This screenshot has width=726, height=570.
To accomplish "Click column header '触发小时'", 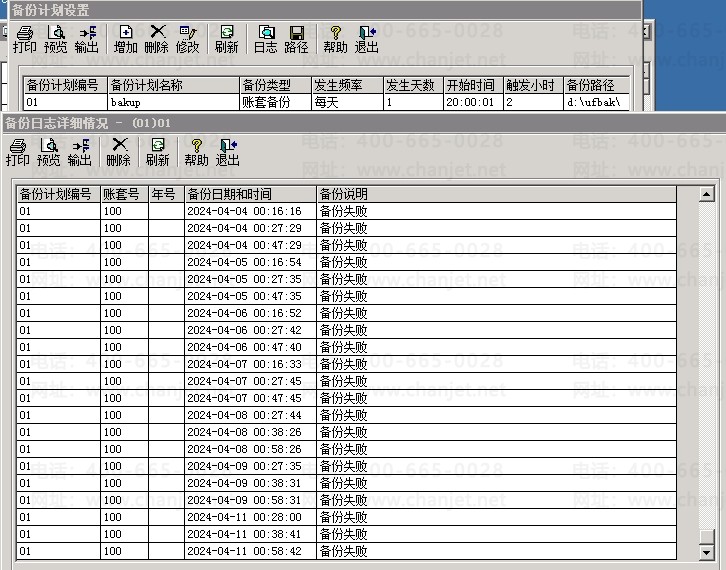I will 533,85.
